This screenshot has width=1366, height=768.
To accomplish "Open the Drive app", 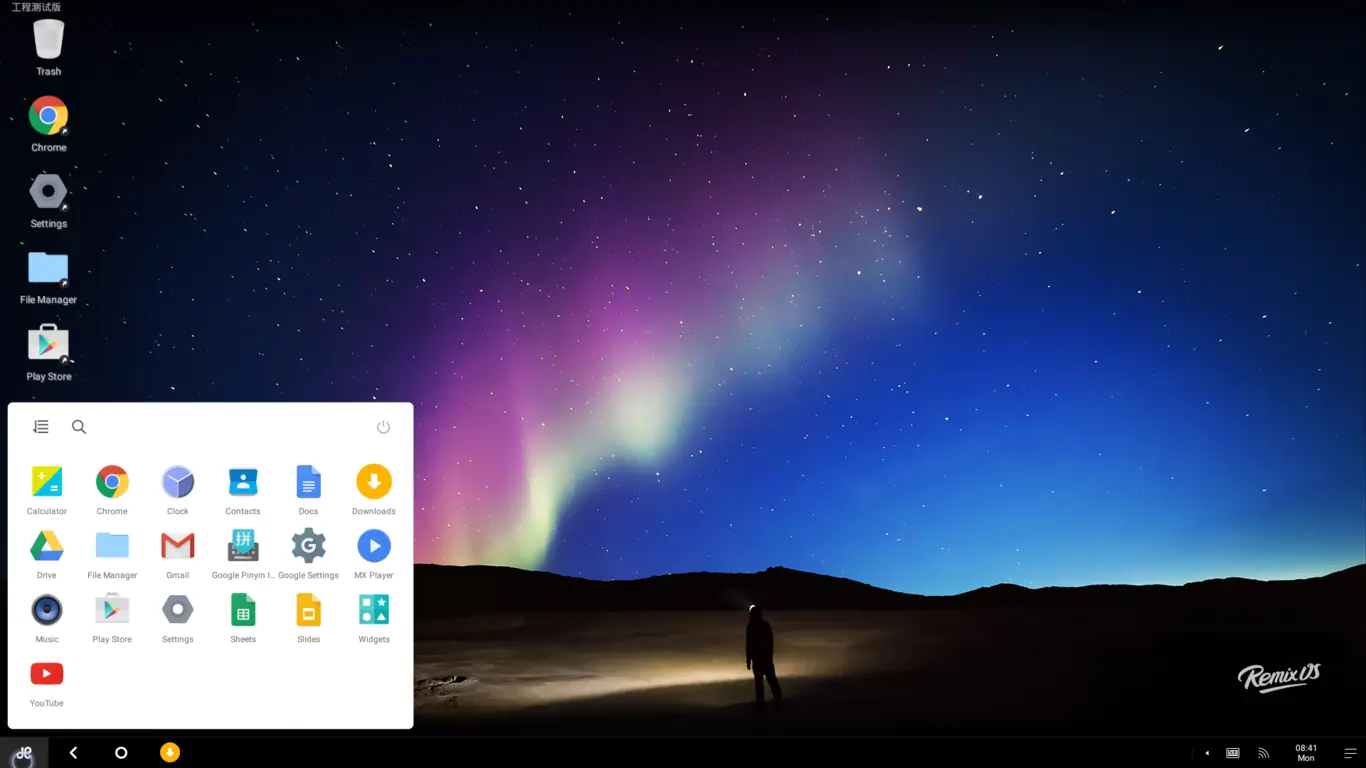I will coord(47,554).
